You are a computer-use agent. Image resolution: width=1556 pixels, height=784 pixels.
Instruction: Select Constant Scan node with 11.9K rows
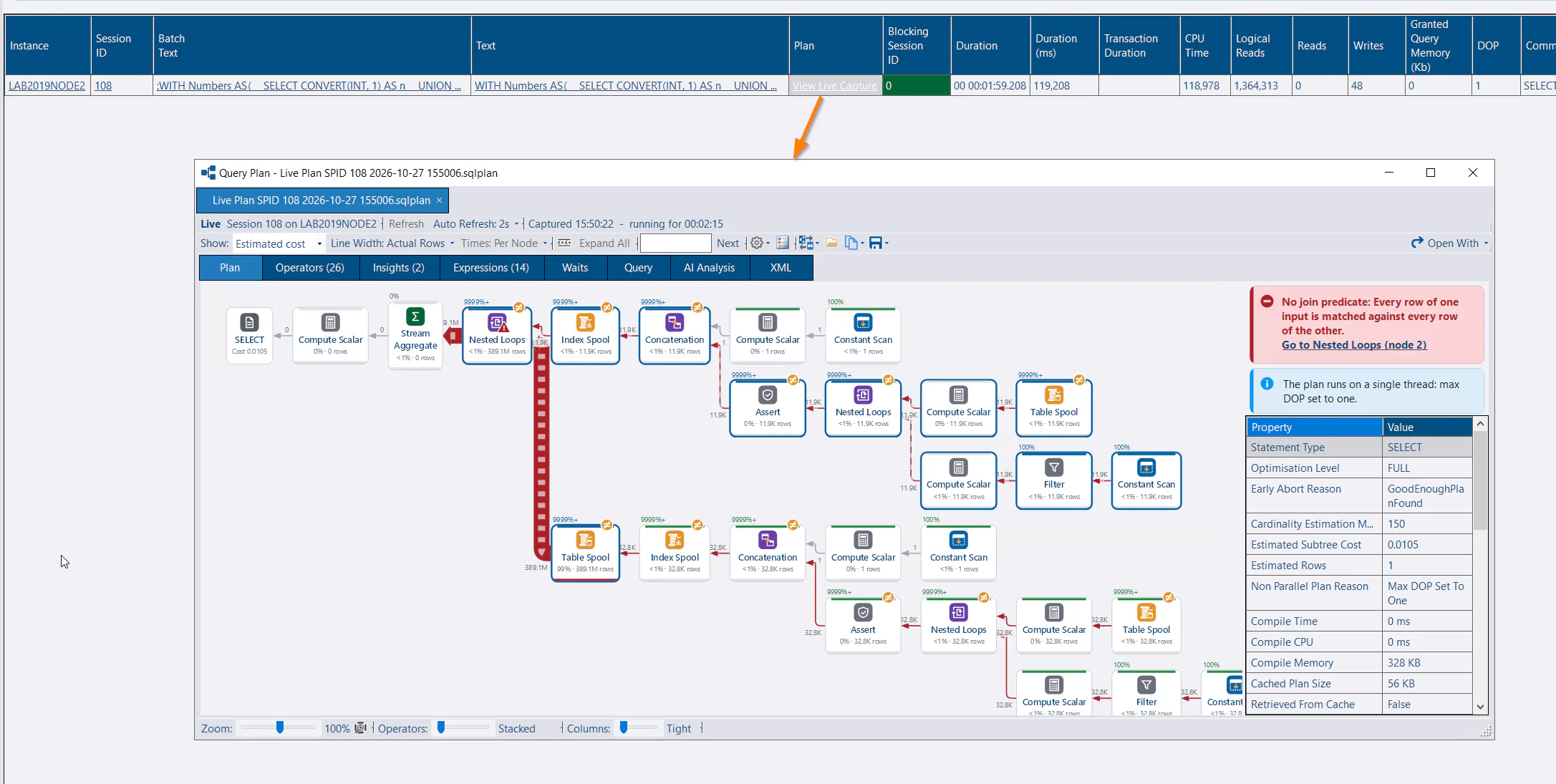coord(1146,480)
